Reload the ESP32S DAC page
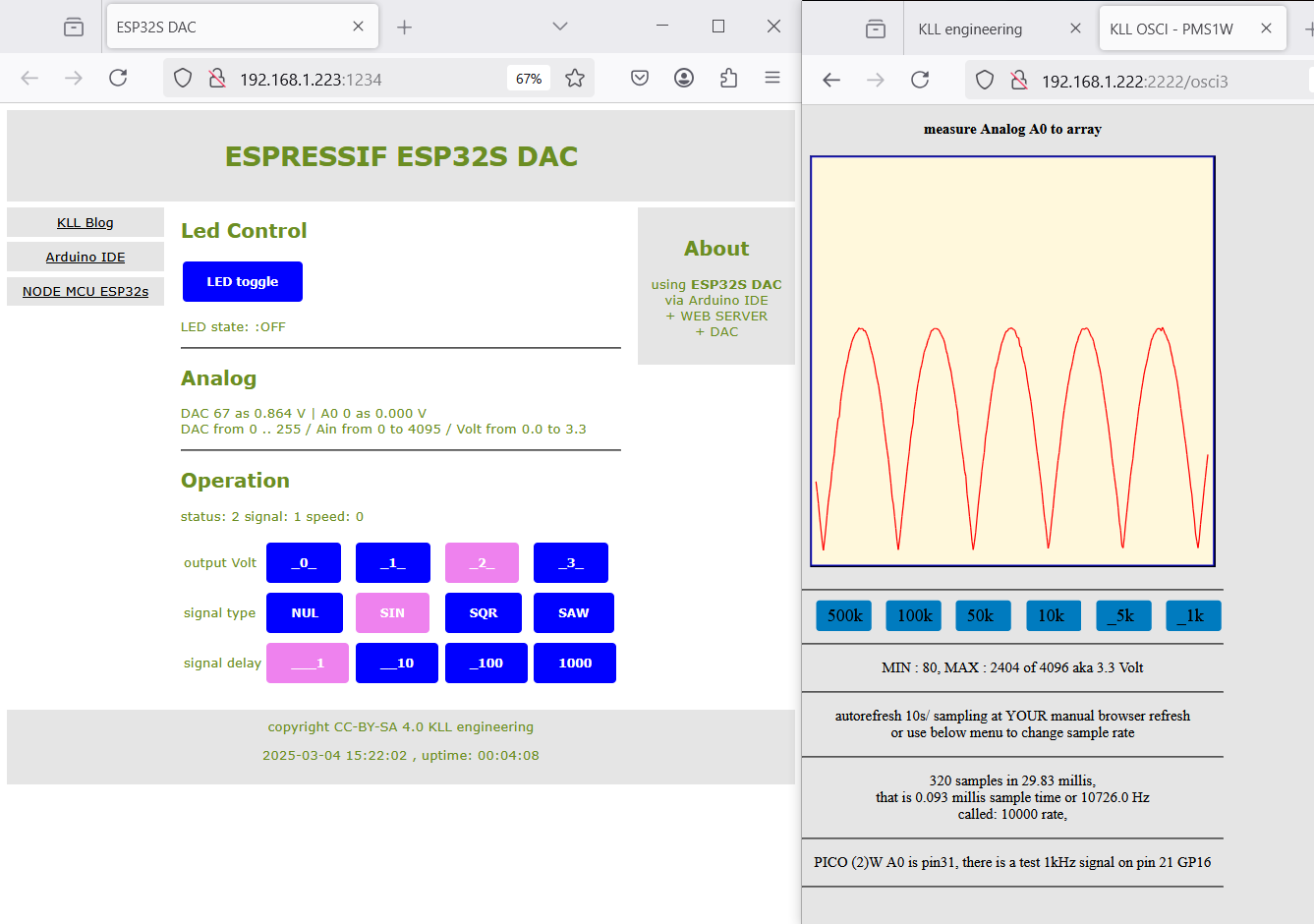This screenshot has width=1314, height=924. (118, 78)
